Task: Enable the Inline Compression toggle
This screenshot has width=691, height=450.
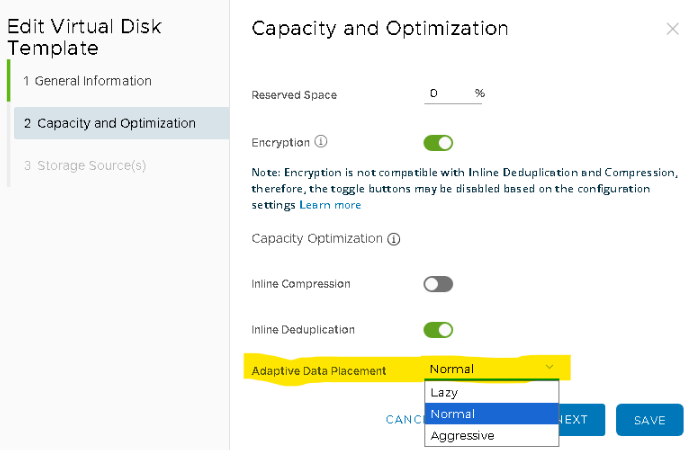Action: coord(438,284)
